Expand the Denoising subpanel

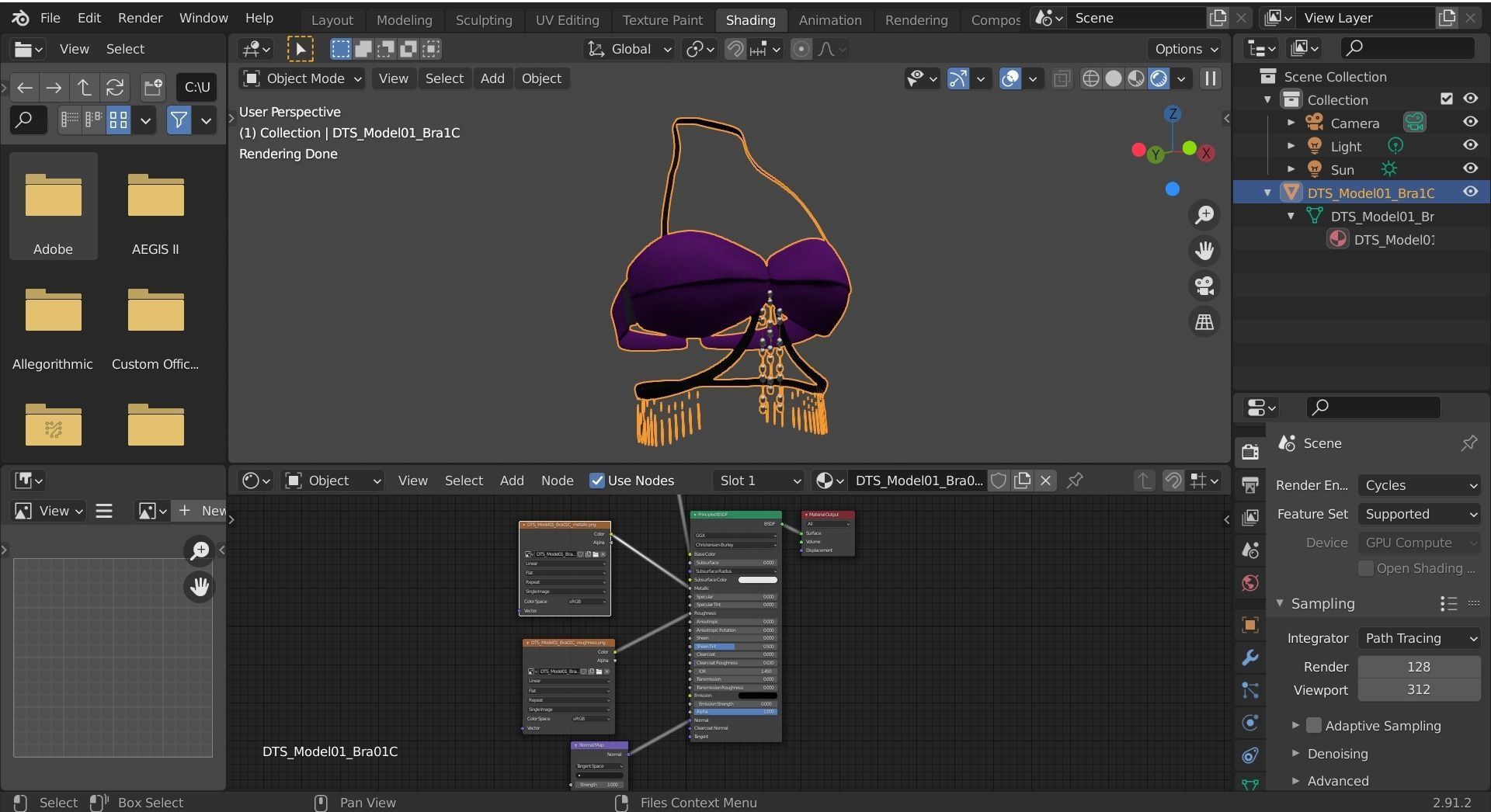1295,754
